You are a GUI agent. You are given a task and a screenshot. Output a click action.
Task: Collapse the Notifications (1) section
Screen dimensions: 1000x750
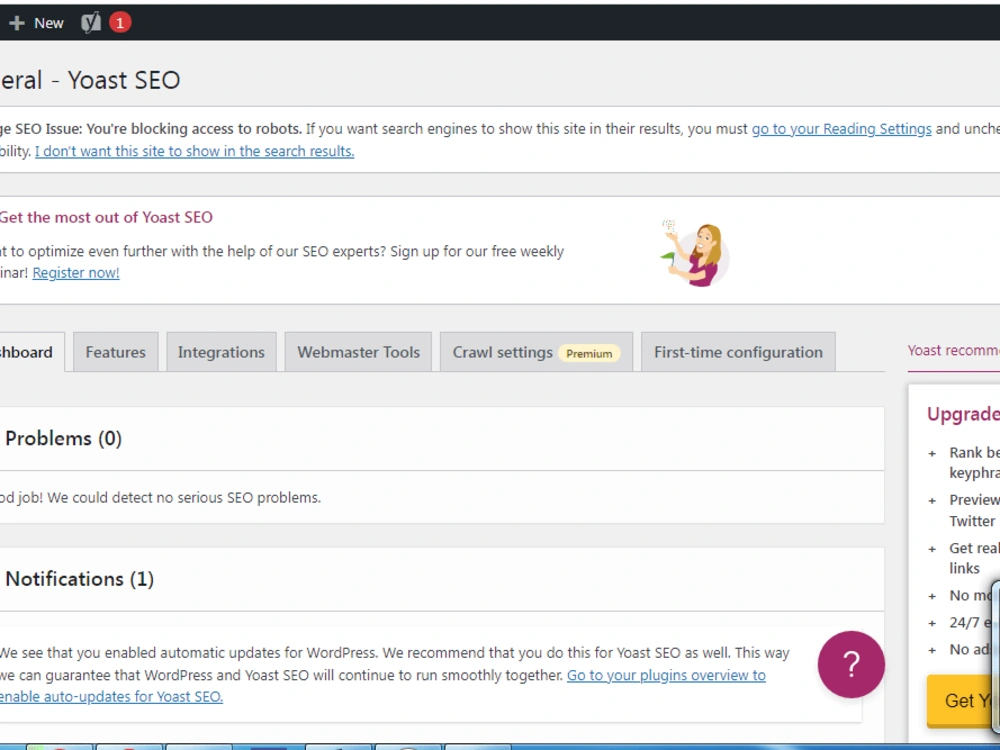click(442, 579)
